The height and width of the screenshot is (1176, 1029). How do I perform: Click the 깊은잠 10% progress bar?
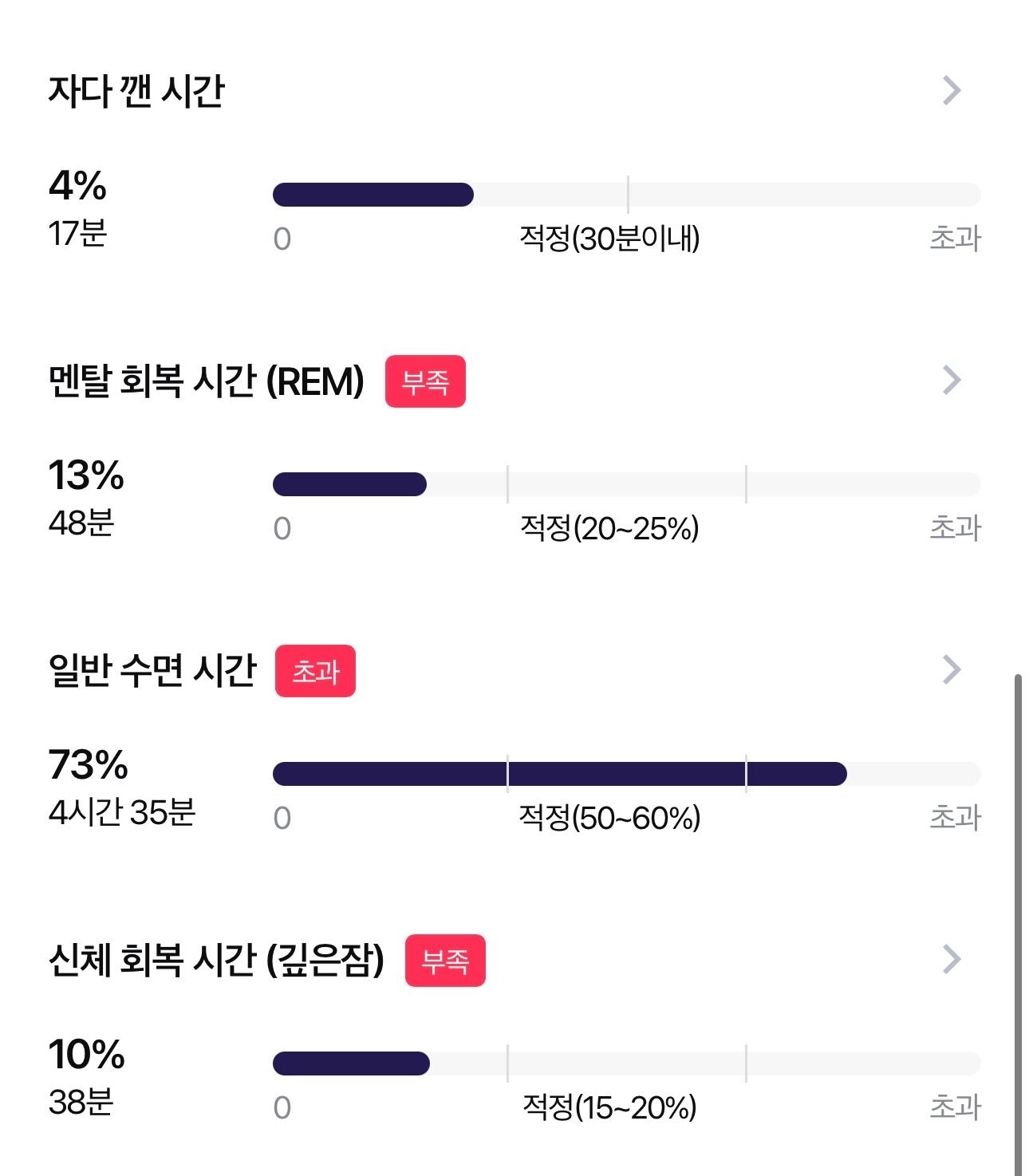tap(626, 1064)
